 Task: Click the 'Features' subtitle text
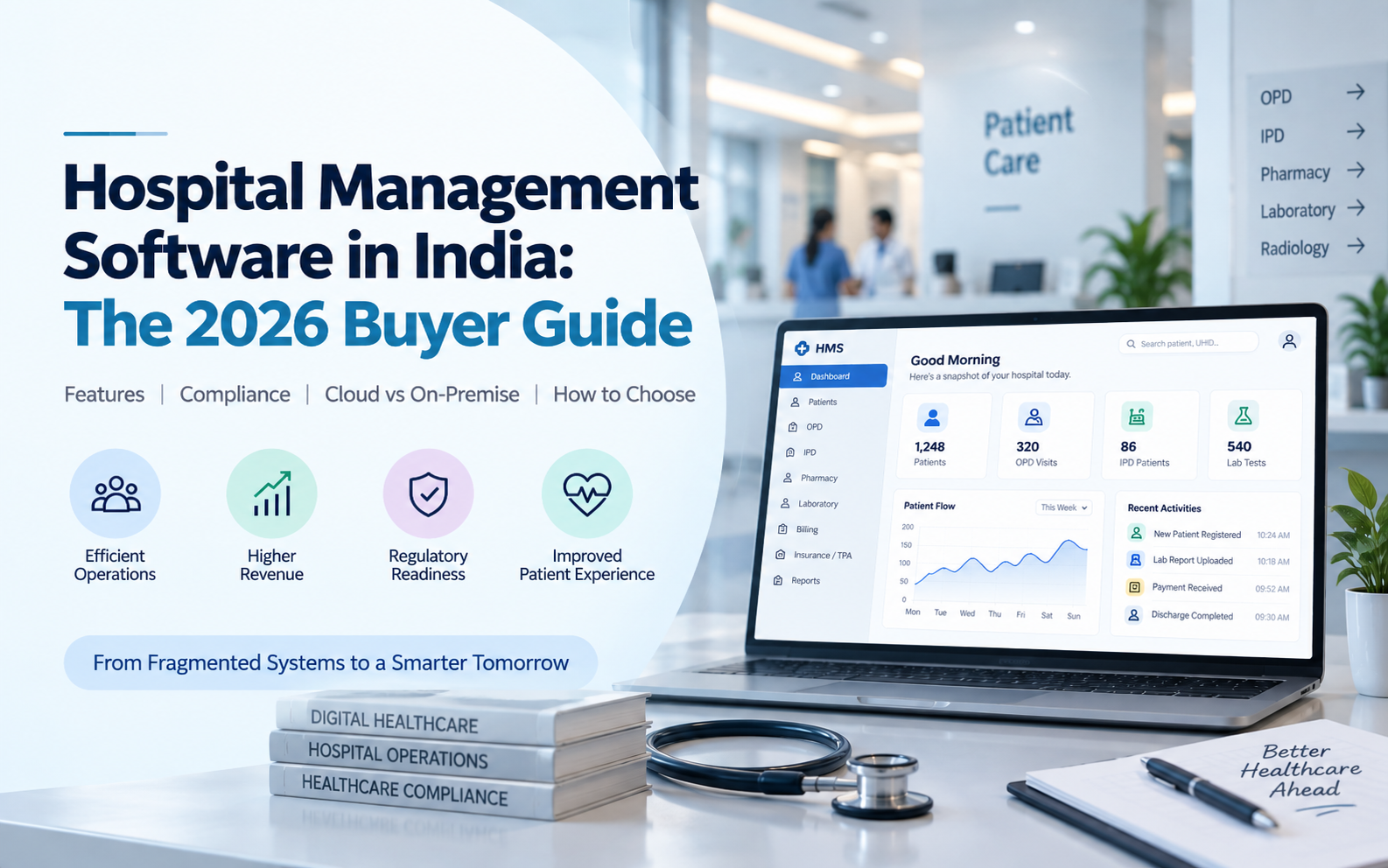[104, 395]
